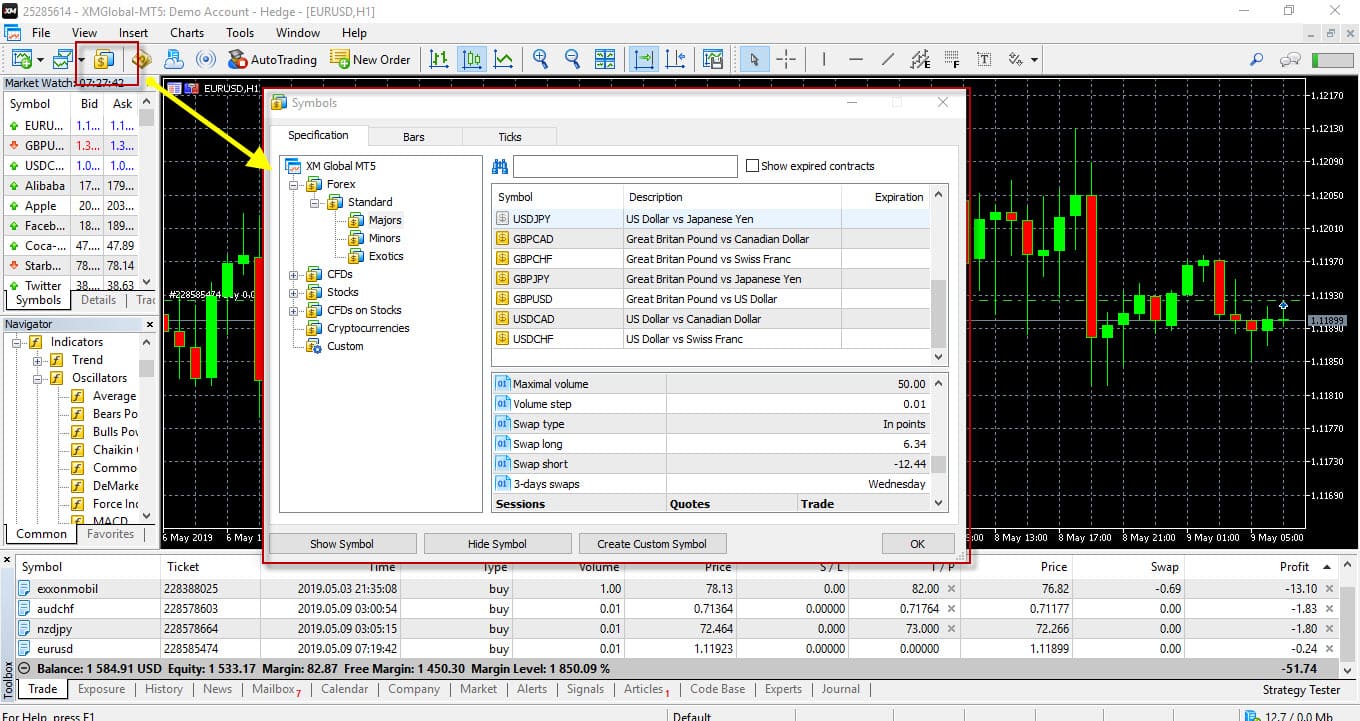Expand the Trend indicators folder in Navigator
This screenshot has height=721, width=1360.
point(38,360)
